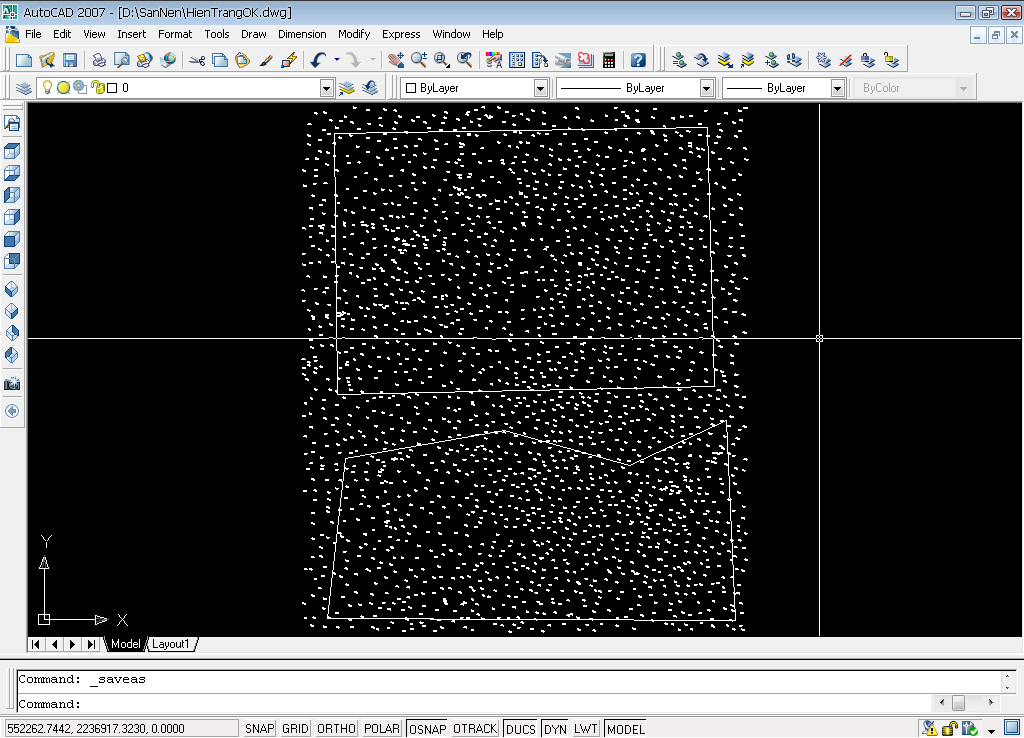Screen dimensions: 1024x738
Task: Click the Plot (printer) icon
Action: [x=99, y=60]
